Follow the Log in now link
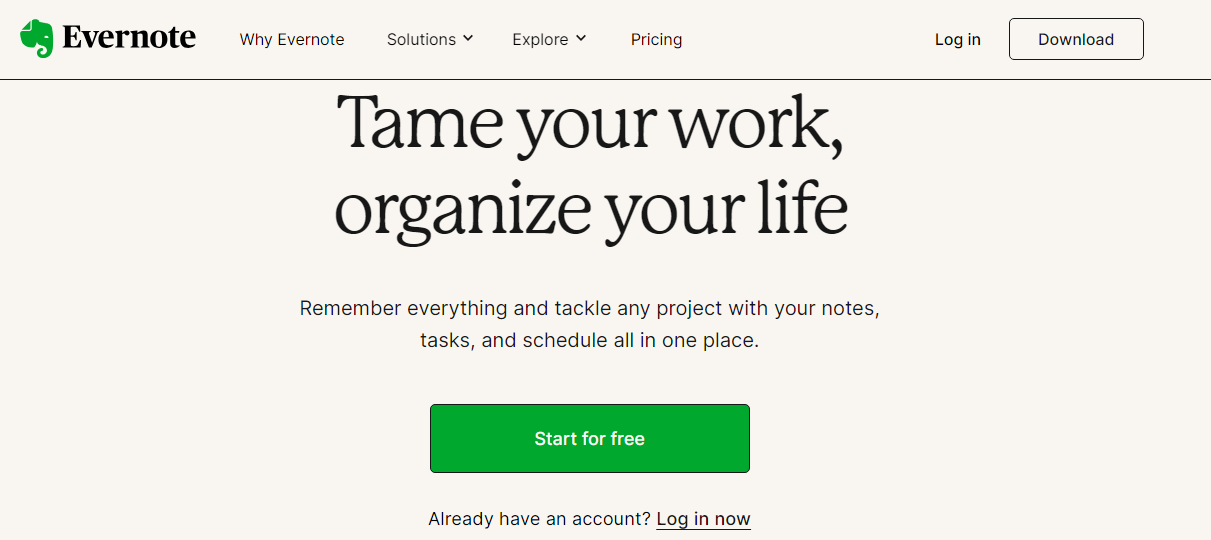1211x540 pixels. tap(703, 519)
